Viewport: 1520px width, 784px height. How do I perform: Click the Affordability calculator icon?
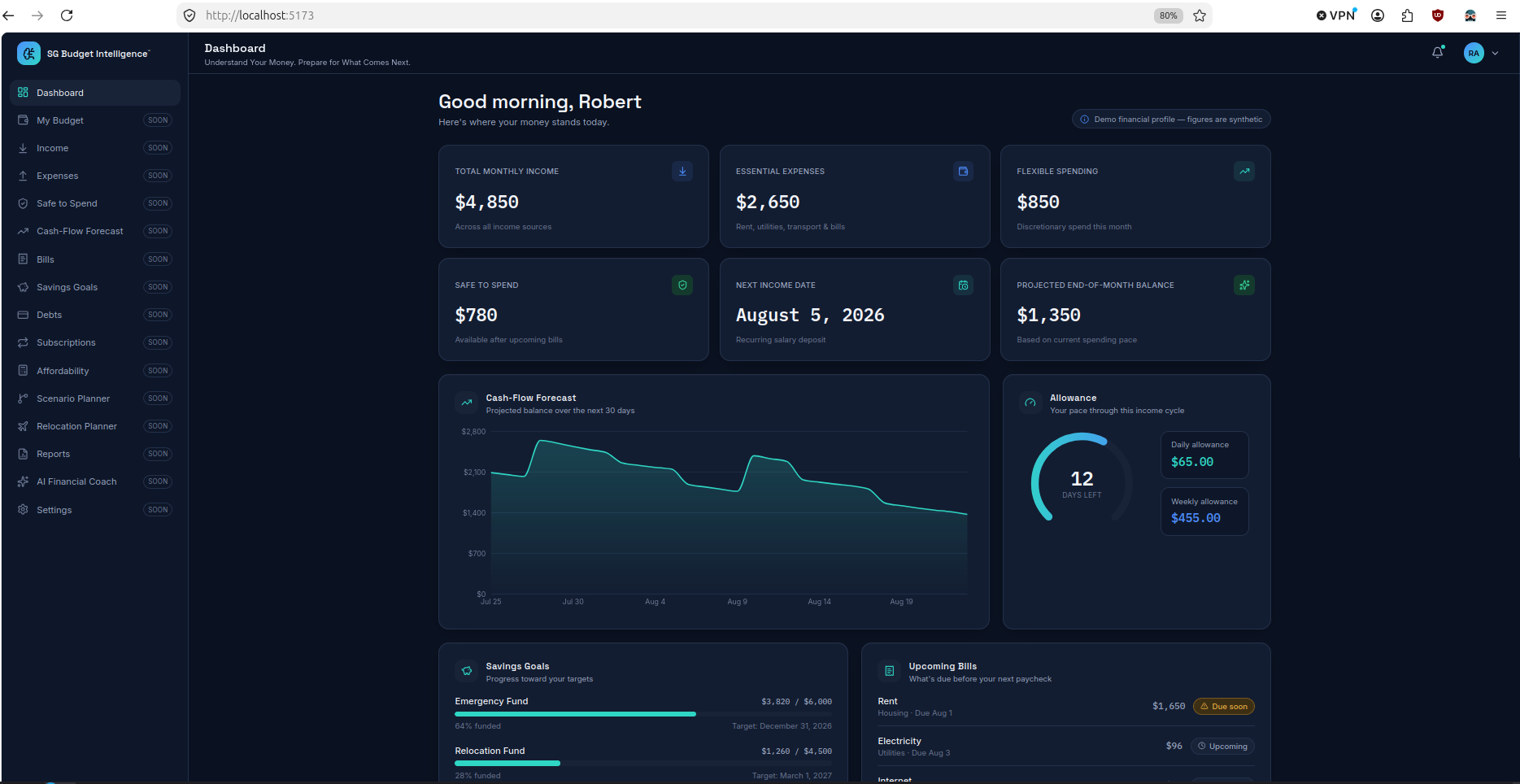pos(23,371)
